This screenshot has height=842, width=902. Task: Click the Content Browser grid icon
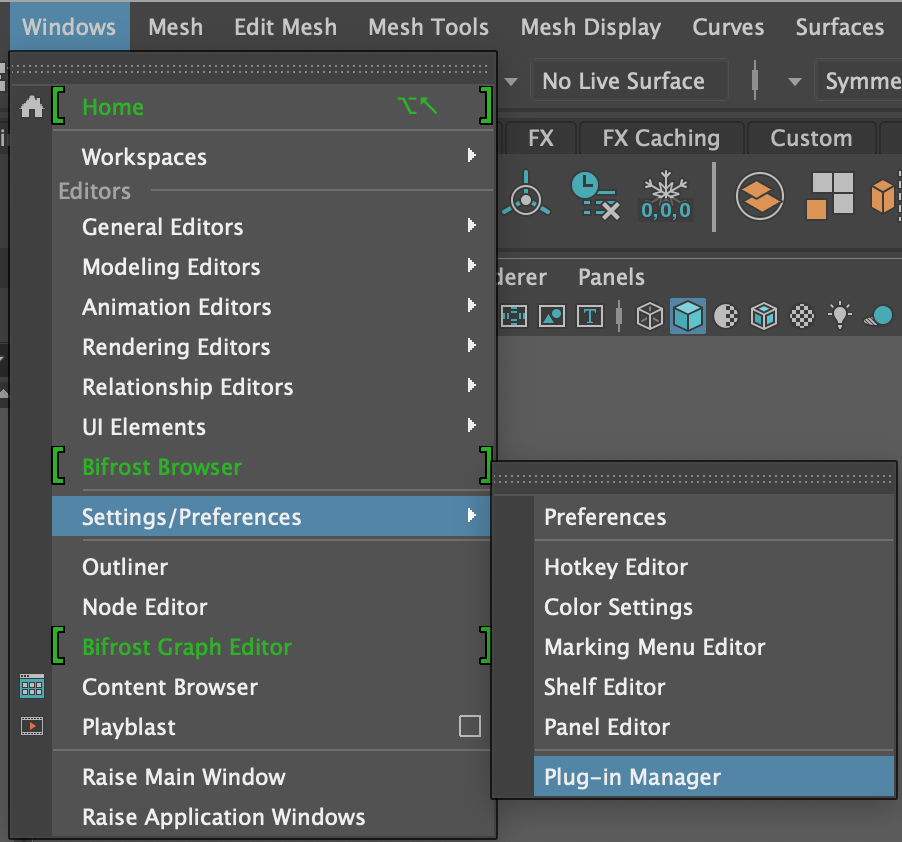click(x=32, y=686)
